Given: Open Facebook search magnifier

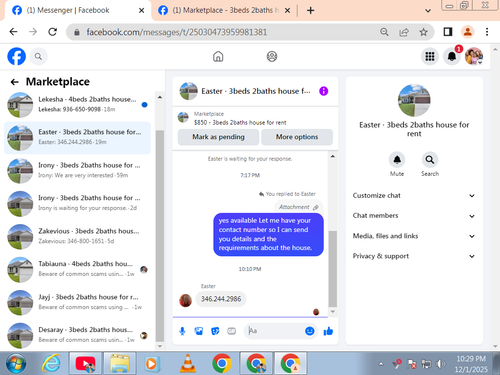Looking at the screenshot, I should (x=38, y=57).
